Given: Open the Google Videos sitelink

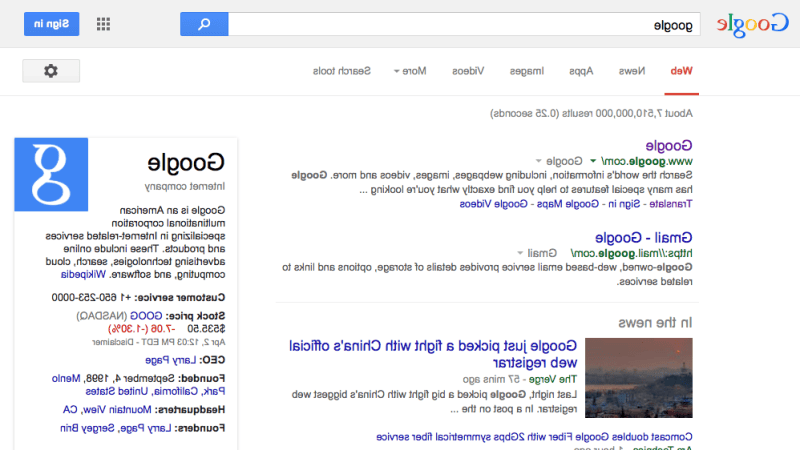Looking at the screenshot, I should point(493,204).
